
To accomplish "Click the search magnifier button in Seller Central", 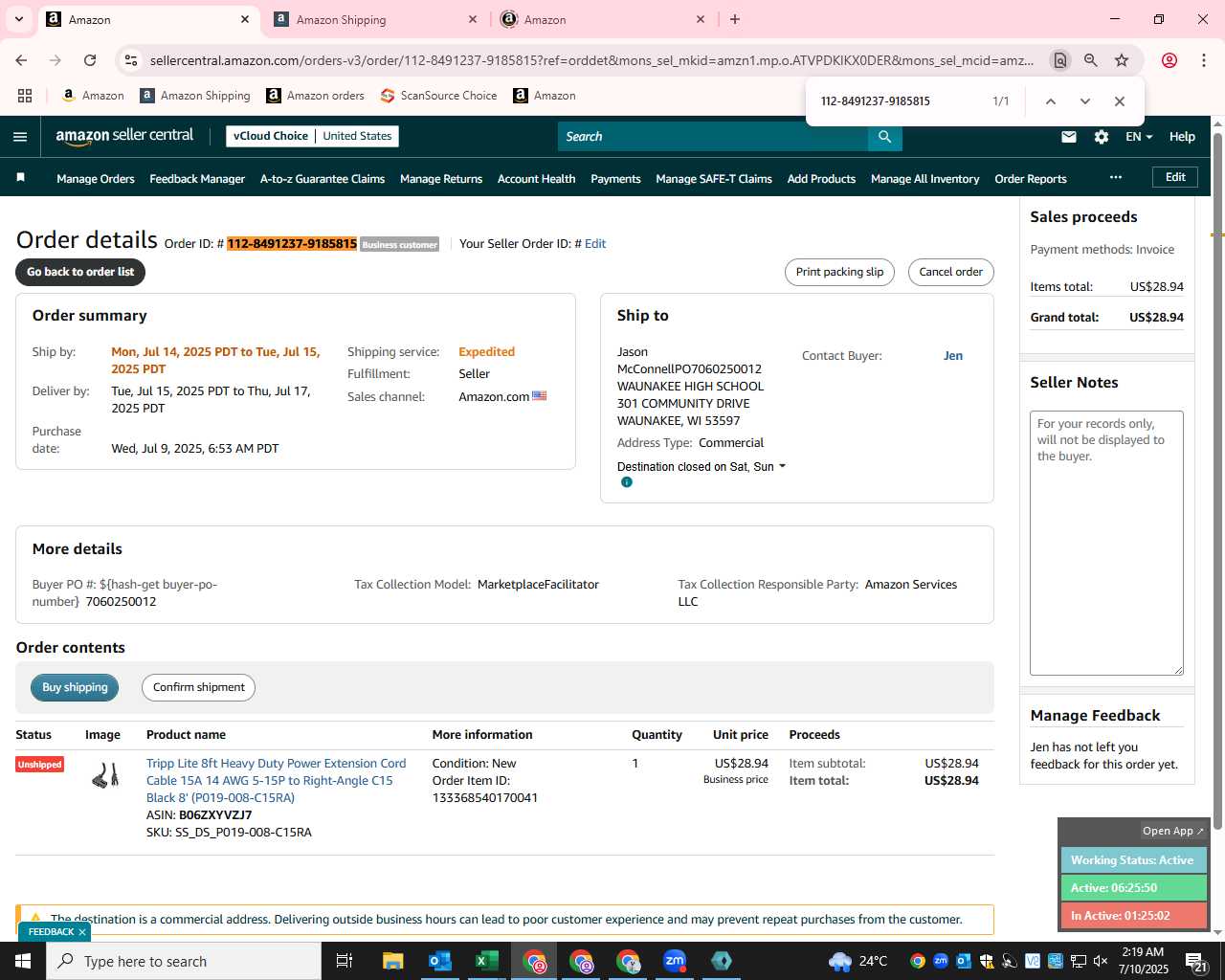I will [x=885, y=137].
